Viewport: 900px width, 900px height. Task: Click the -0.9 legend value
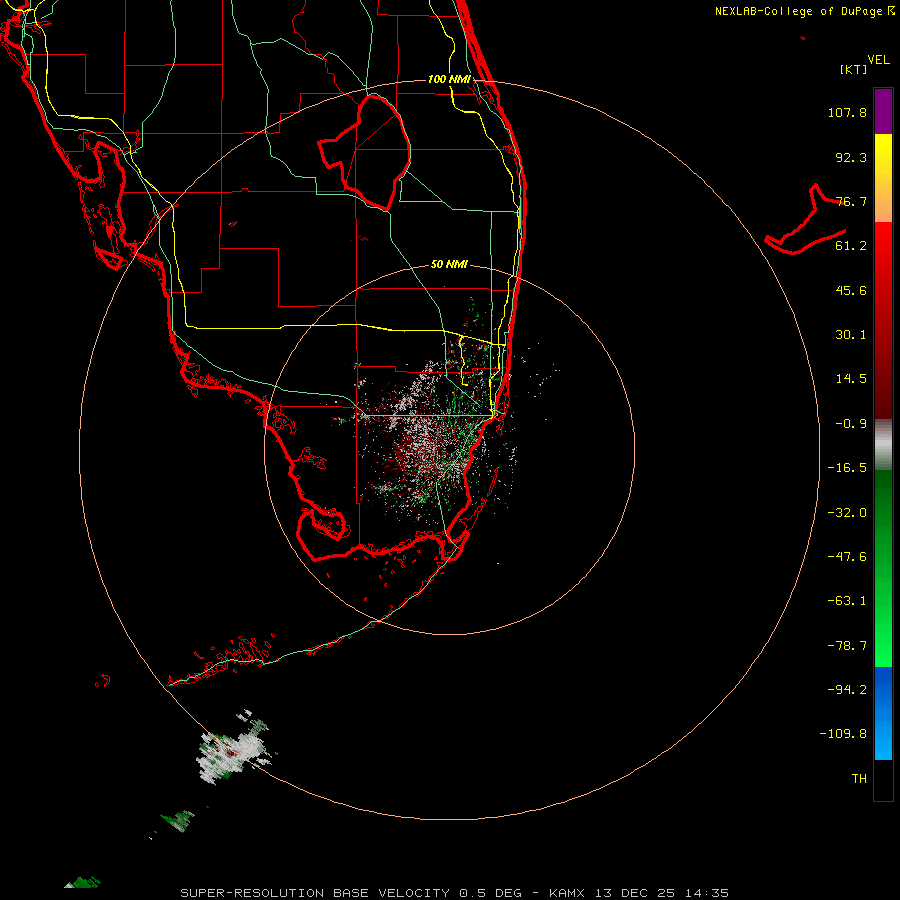click(x=851, y=424)
